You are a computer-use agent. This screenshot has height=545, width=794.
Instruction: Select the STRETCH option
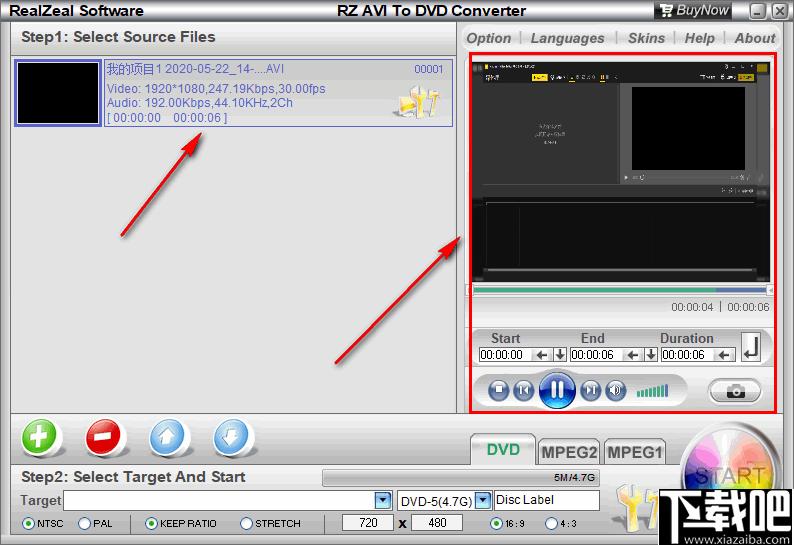pos(246,523)
